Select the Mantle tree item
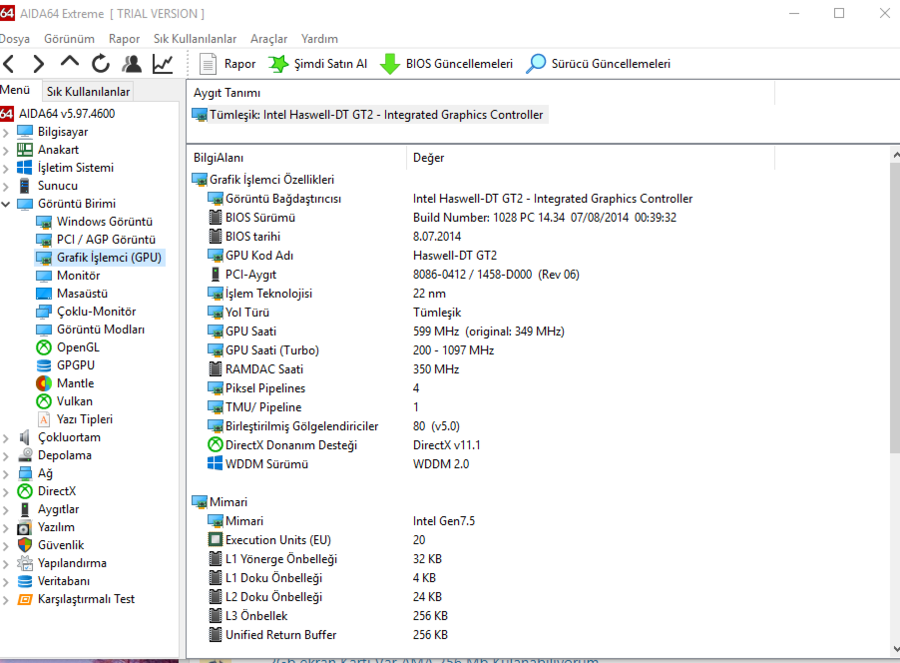The width and height of the screenshot is (900, 663). [x=75, y=384]
